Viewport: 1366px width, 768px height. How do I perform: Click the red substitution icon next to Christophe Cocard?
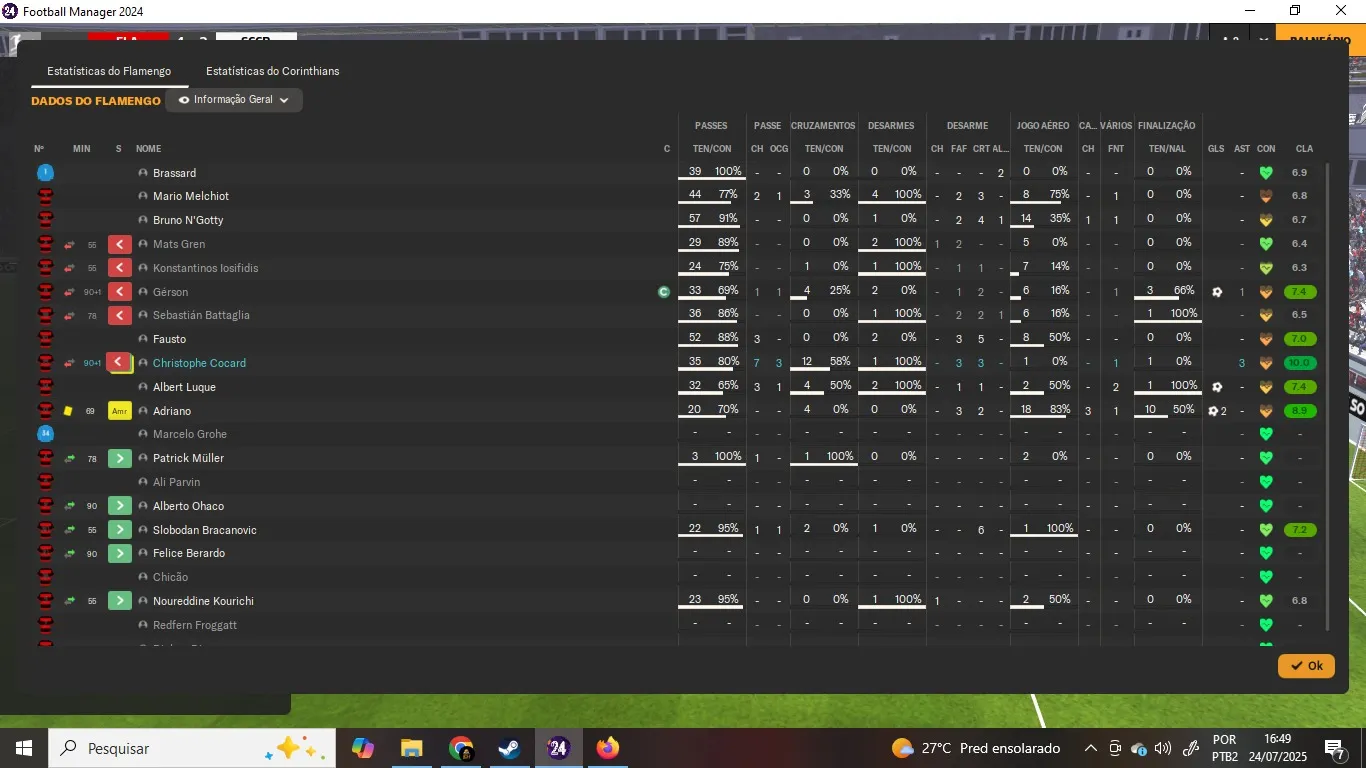[x=120, y=363]
